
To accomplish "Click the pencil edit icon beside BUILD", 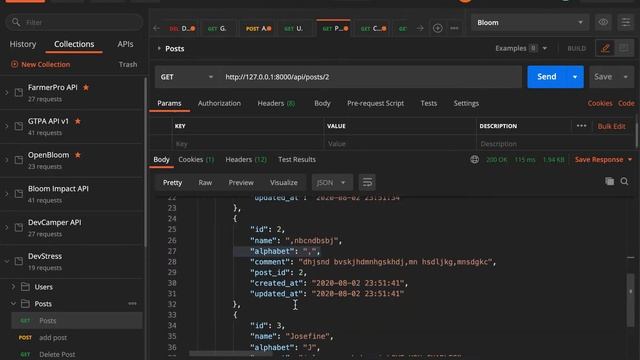I will 605,48.
